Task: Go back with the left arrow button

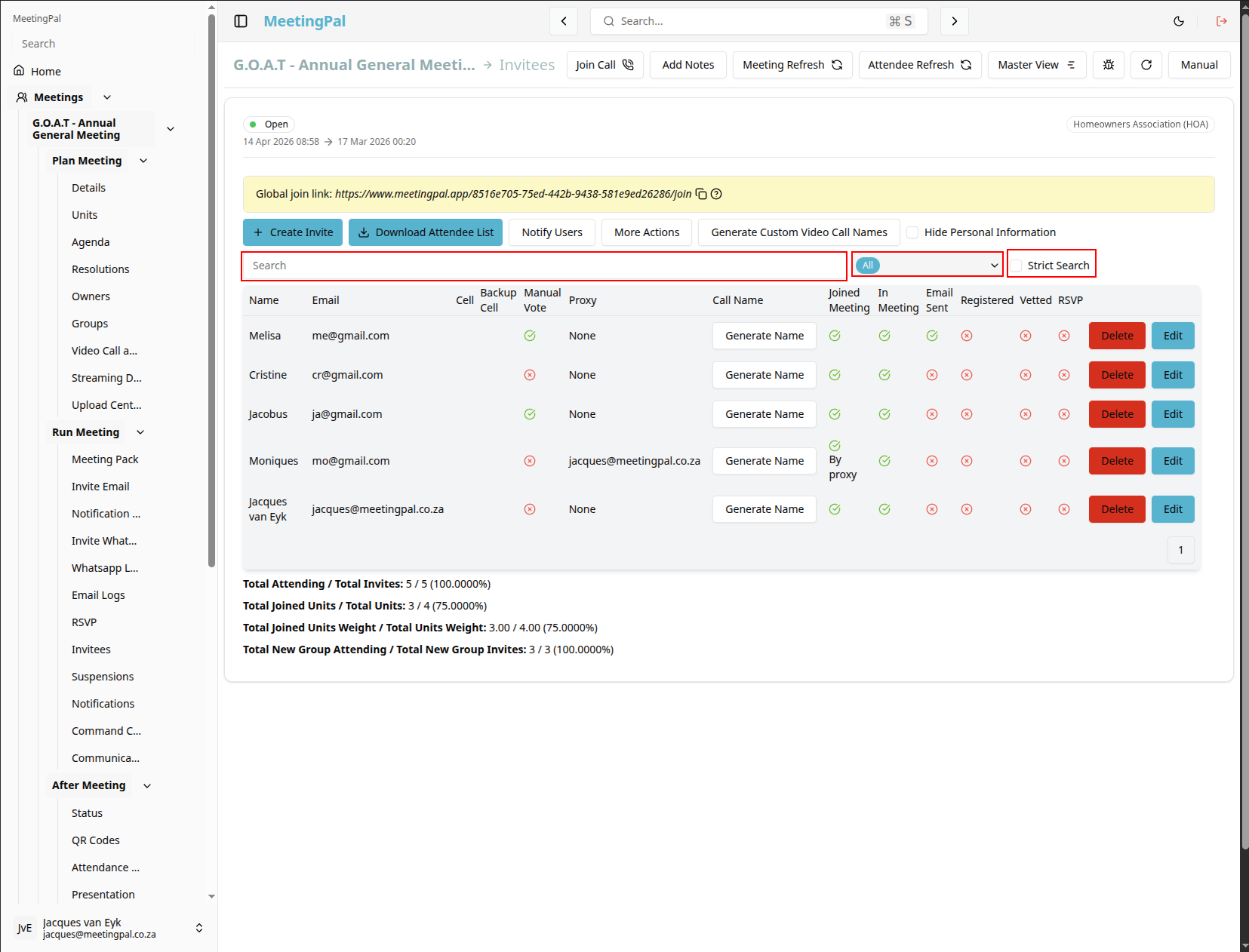Action: tap(564, 21)
